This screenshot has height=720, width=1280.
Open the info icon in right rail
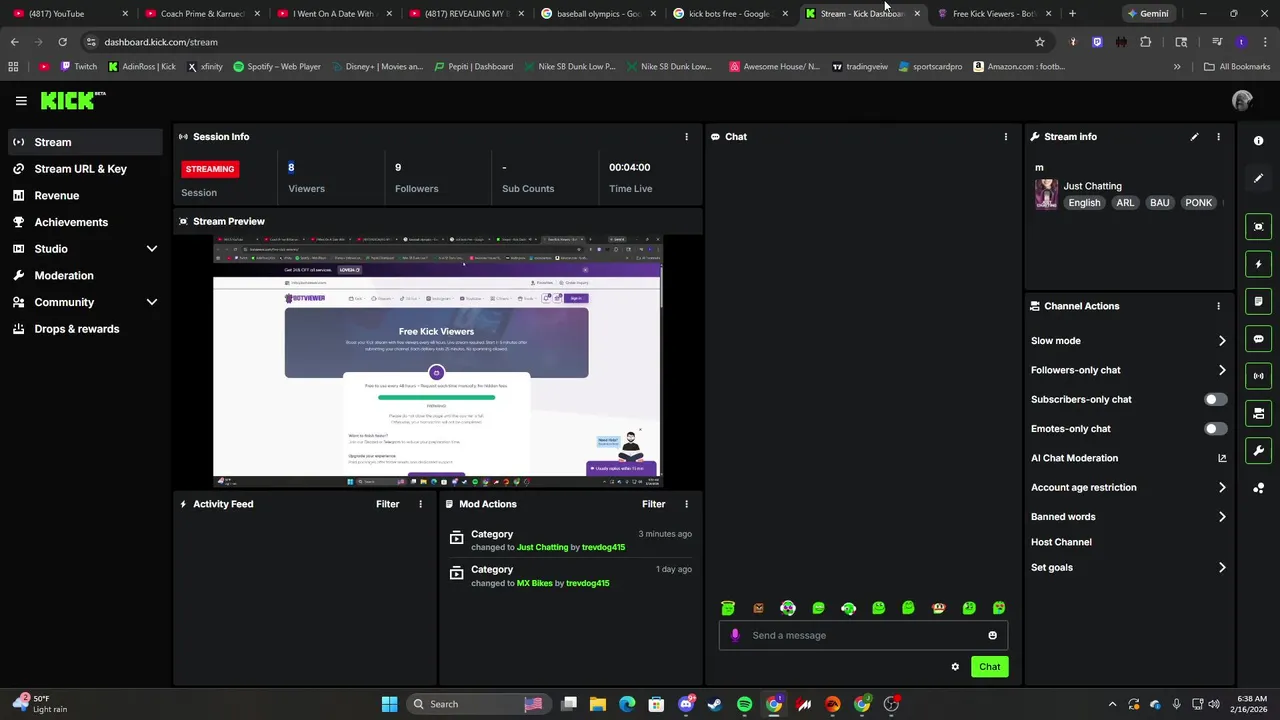[x=1258, y=141]
